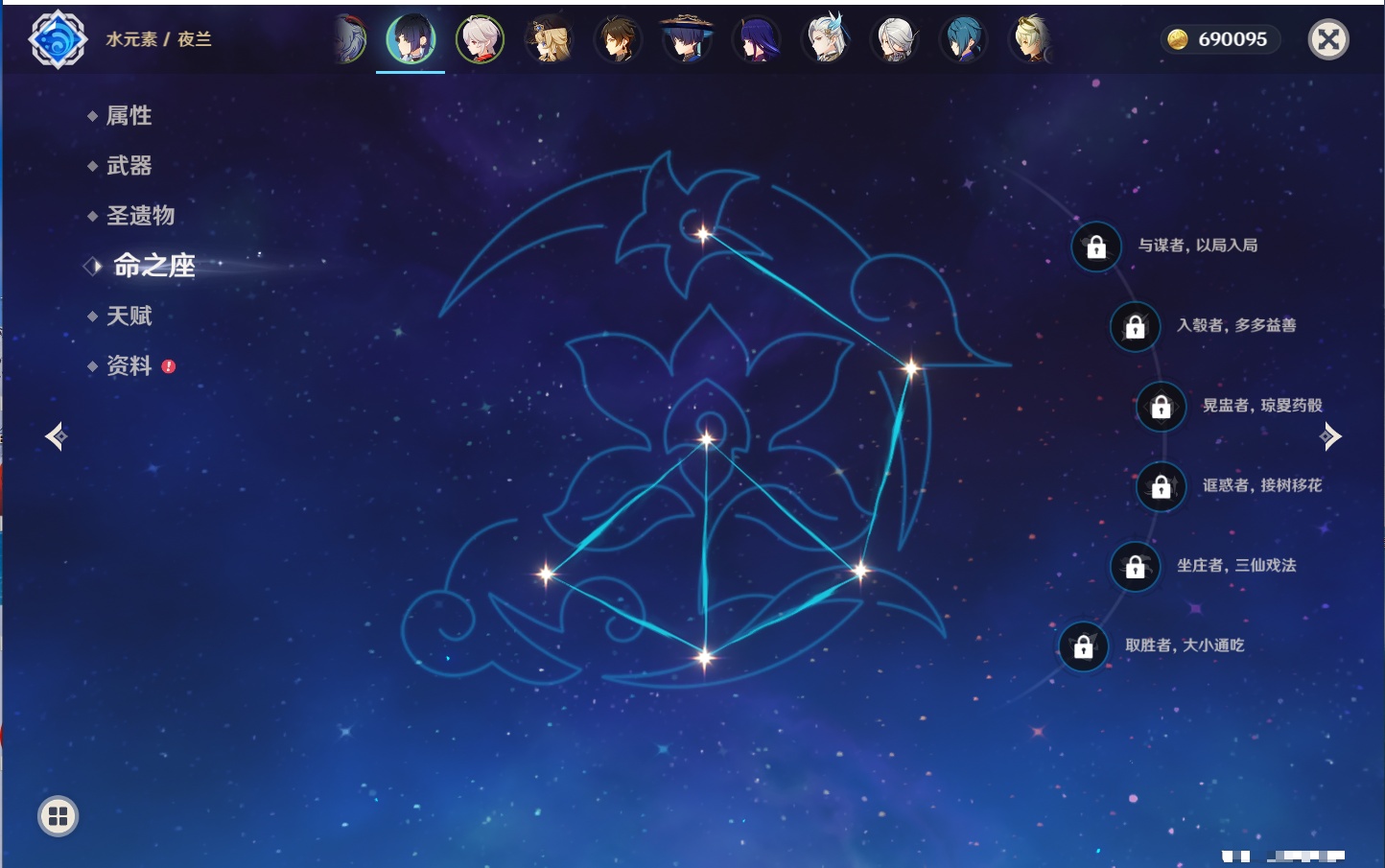
Task: Pick the avatar wearing a wide-brimmed hat
Action: [x=687, y=39]
